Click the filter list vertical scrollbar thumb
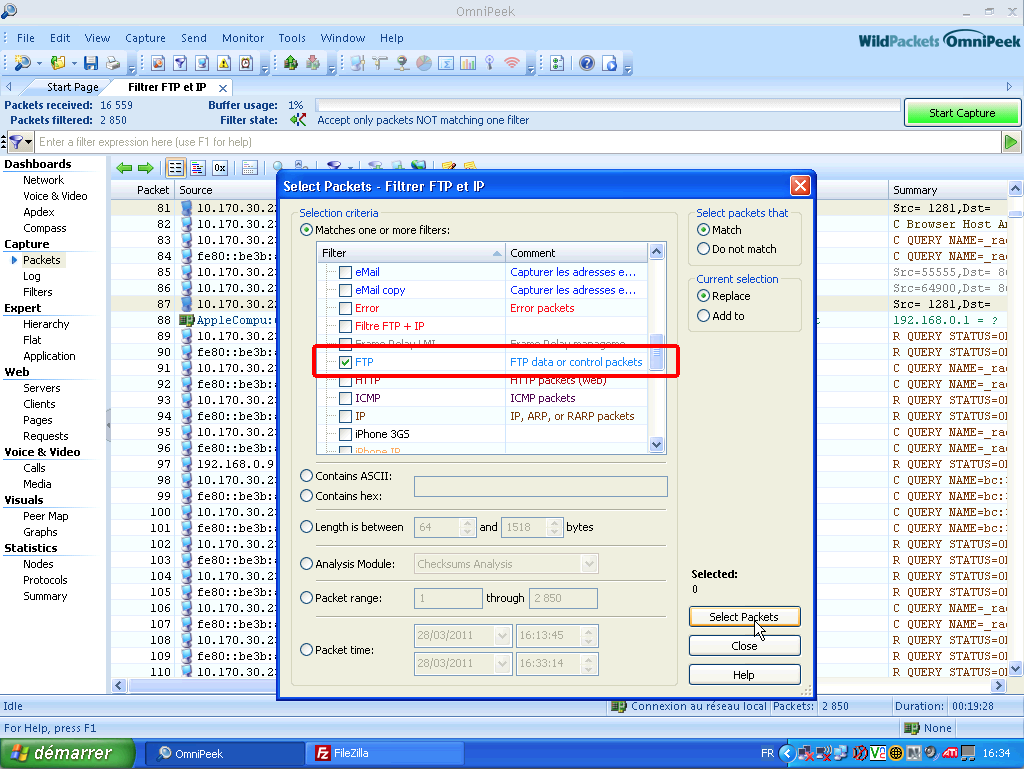This screenshot has height=769, width=1024. coord(657,351)
